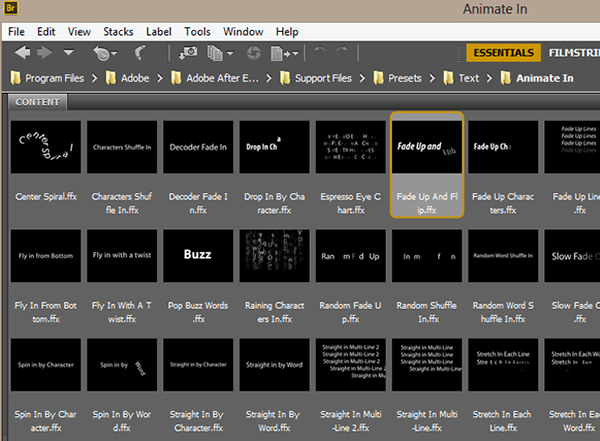
Task: Navigate to Program Files breadcrumb
Action: [x=47, y=78]
